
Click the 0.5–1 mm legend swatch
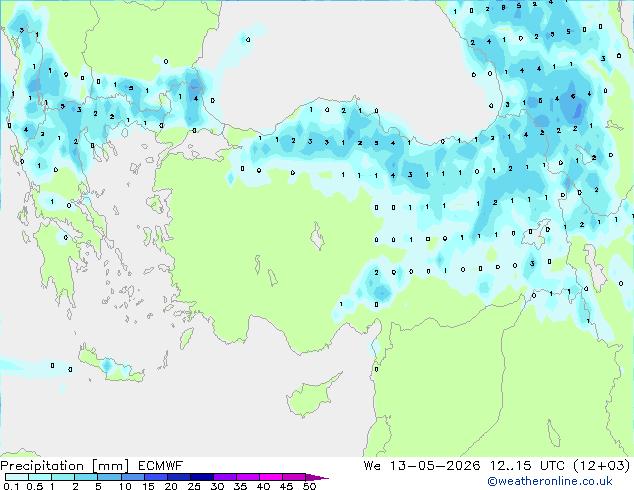coord(40,477)
